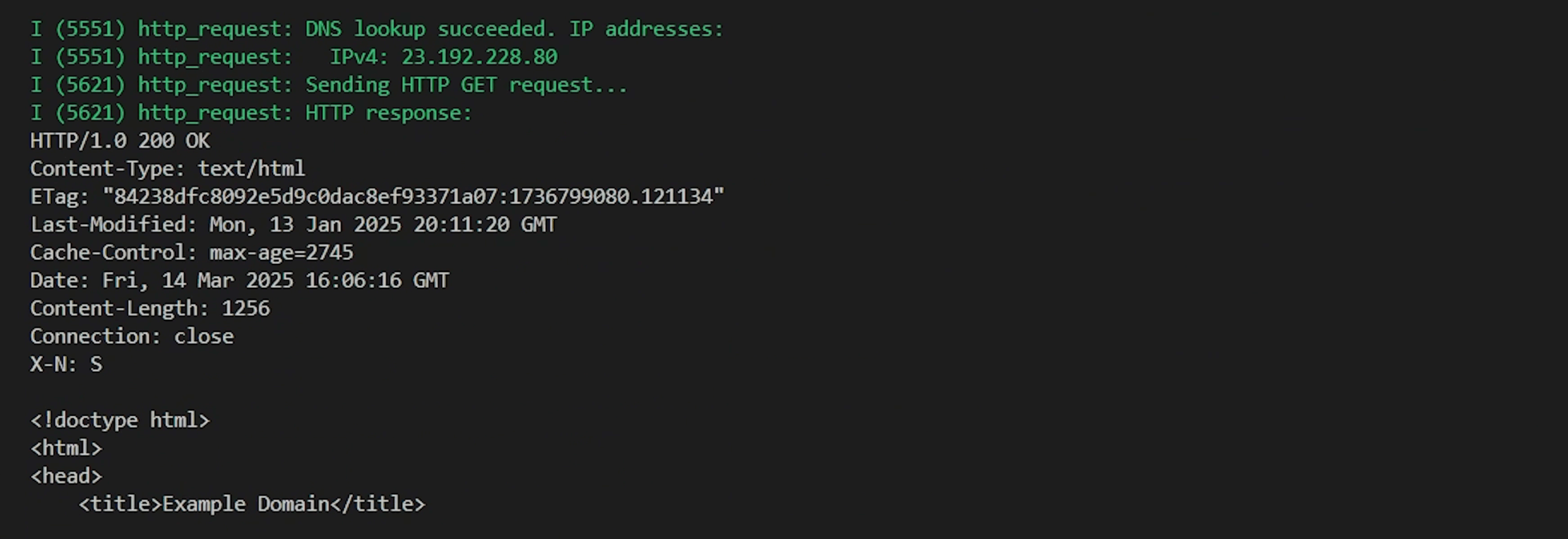Click the "Connection: close" header line
1568x539 pixels.
click(132, 337)
